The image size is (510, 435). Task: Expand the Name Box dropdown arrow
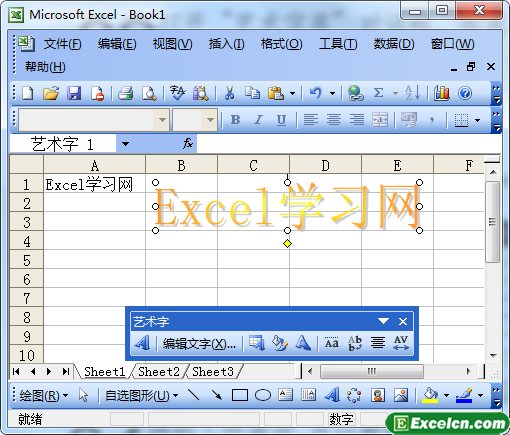pyautogui.click(x=125, y=144)
